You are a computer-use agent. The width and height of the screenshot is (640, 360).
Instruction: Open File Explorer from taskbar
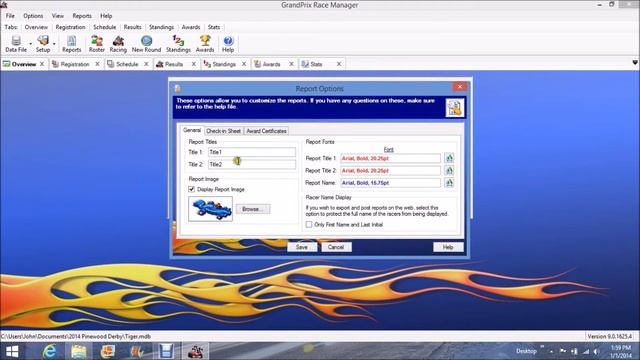pos(78,351)
